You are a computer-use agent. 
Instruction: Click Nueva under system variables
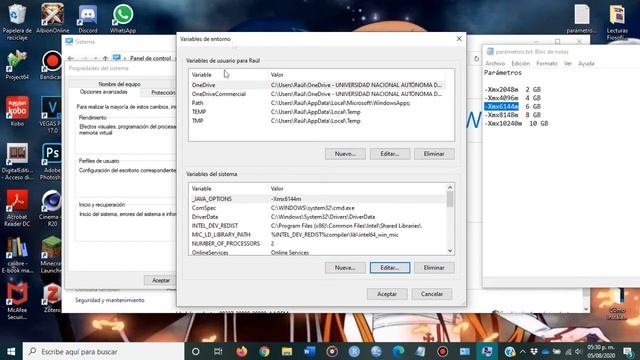click(x=345, y=268)
